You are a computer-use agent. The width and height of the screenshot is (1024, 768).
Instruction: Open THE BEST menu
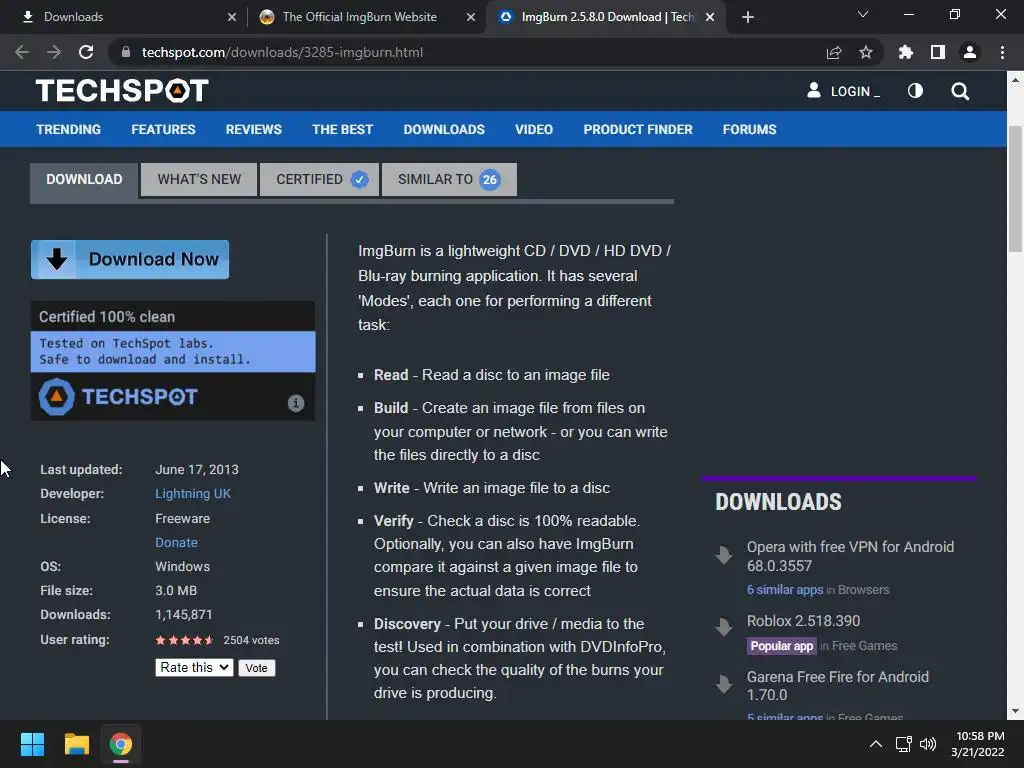pos(342,129)
